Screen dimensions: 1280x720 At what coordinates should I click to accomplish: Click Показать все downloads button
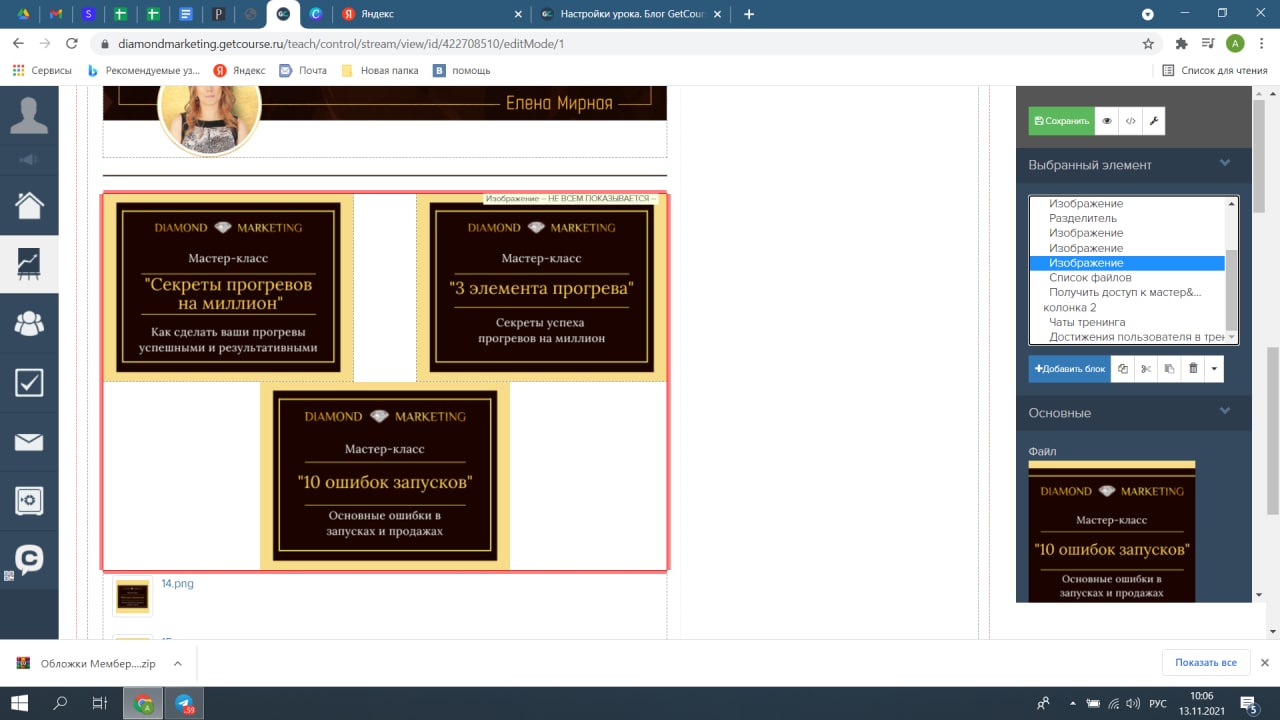1206,662
